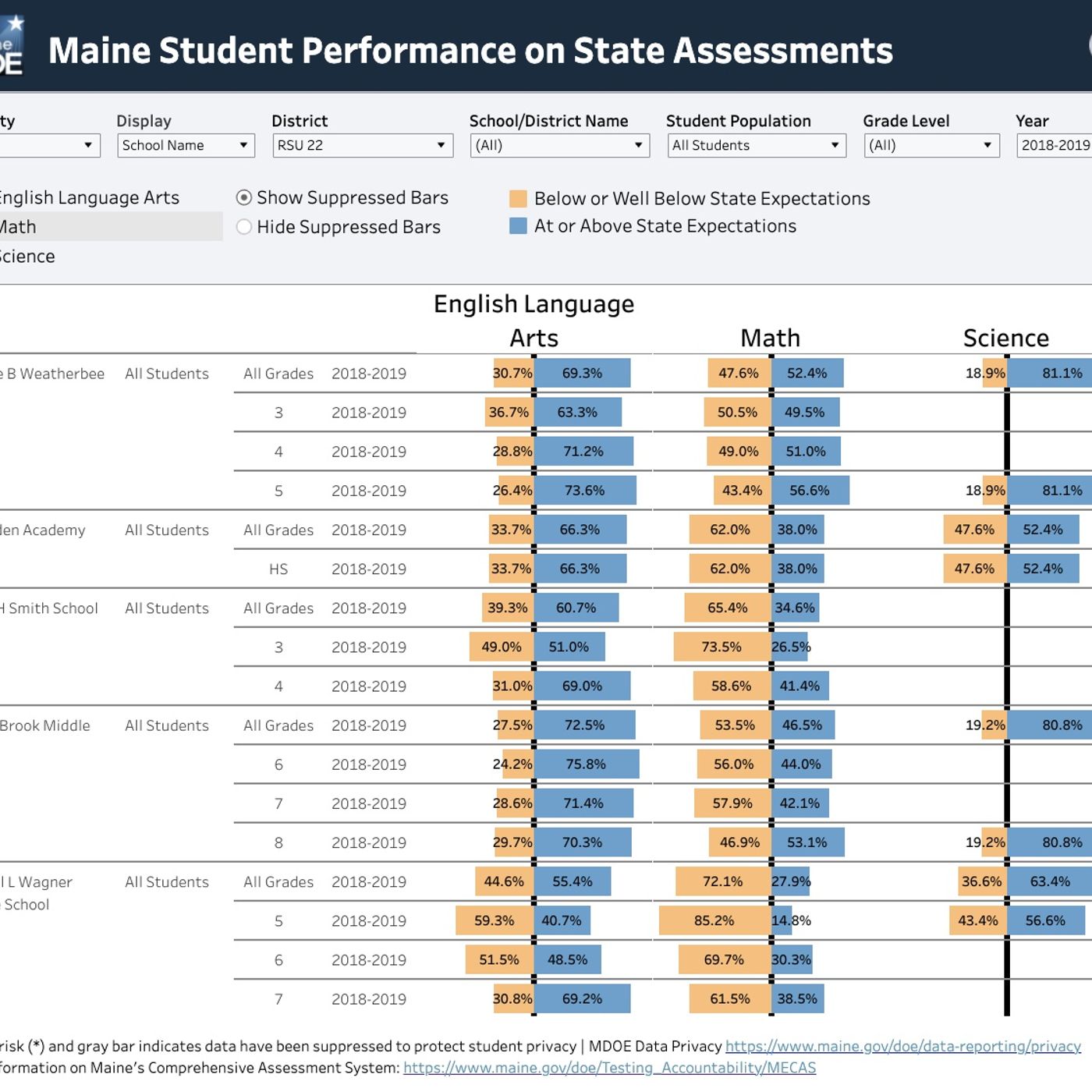Screen dimensions: 1092x1092
Task: Click the 57.9% Math bar for grade 7
Action: (732, 803)
